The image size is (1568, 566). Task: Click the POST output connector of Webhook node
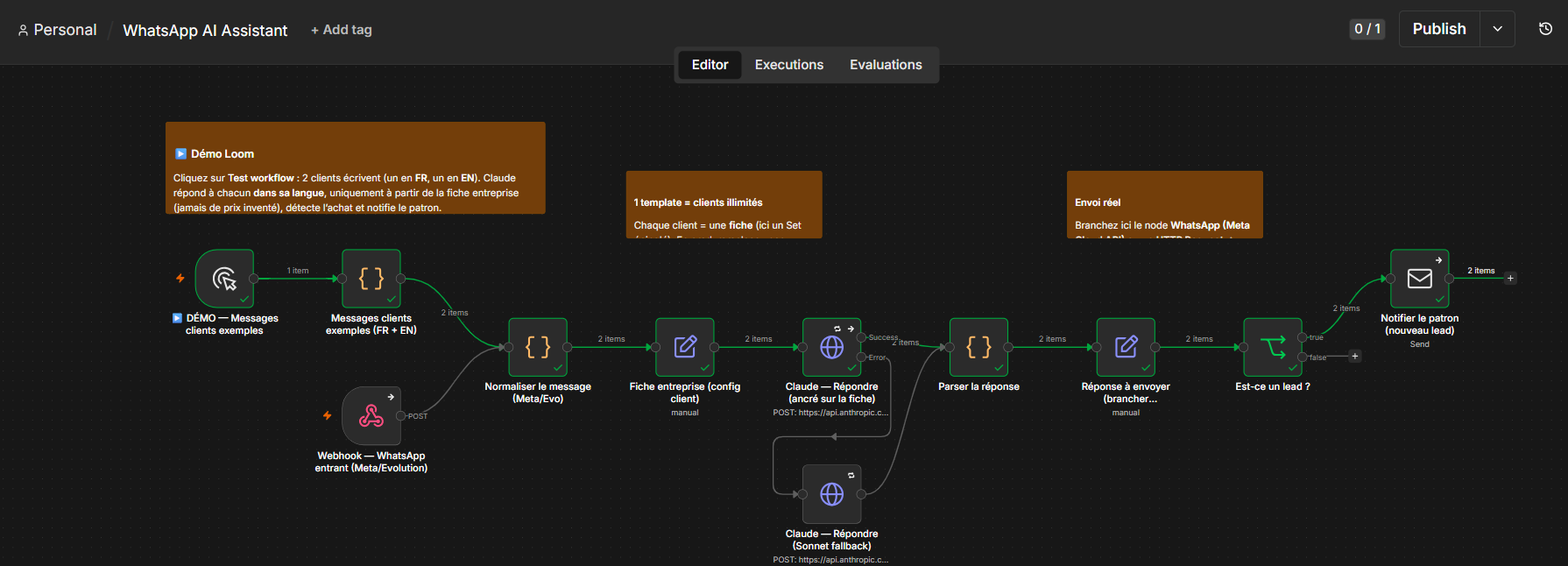click(400, 416)
